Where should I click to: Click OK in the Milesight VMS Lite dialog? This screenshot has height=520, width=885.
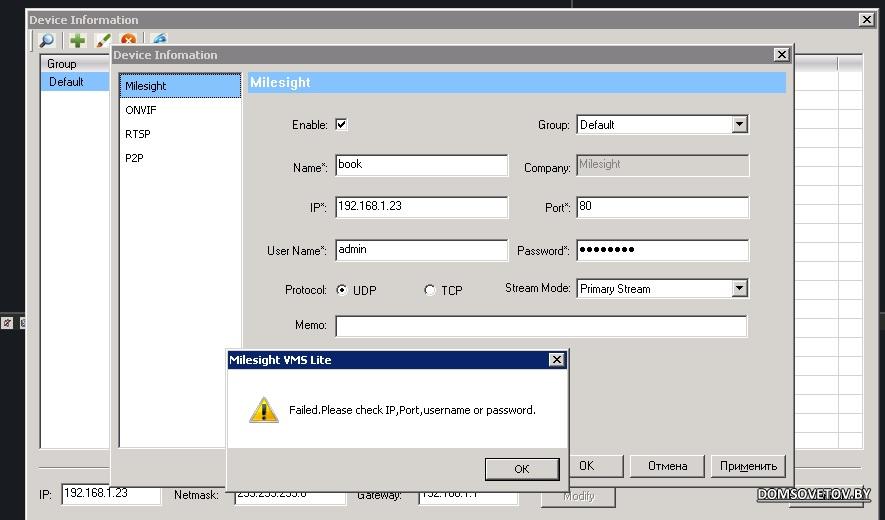pos(522,469)
